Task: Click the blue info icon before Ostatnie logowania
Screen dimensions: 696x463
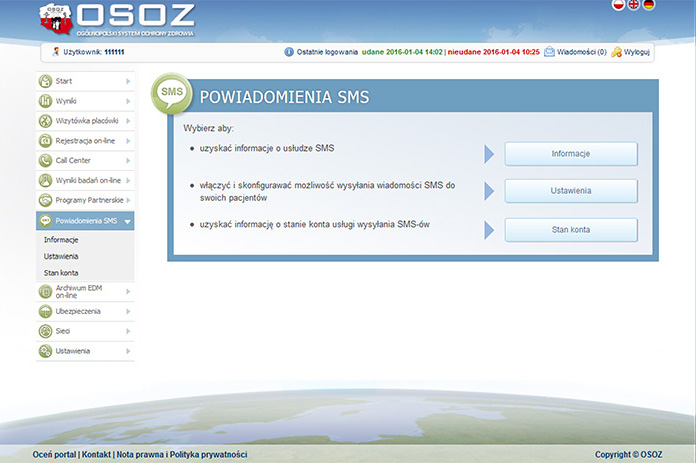Action: tap(289, 52)
